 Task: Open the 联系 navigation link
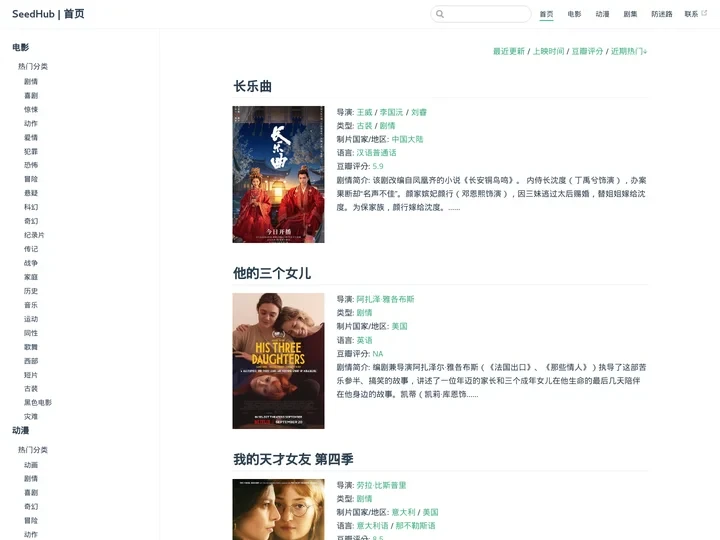(x=691, y=14)
